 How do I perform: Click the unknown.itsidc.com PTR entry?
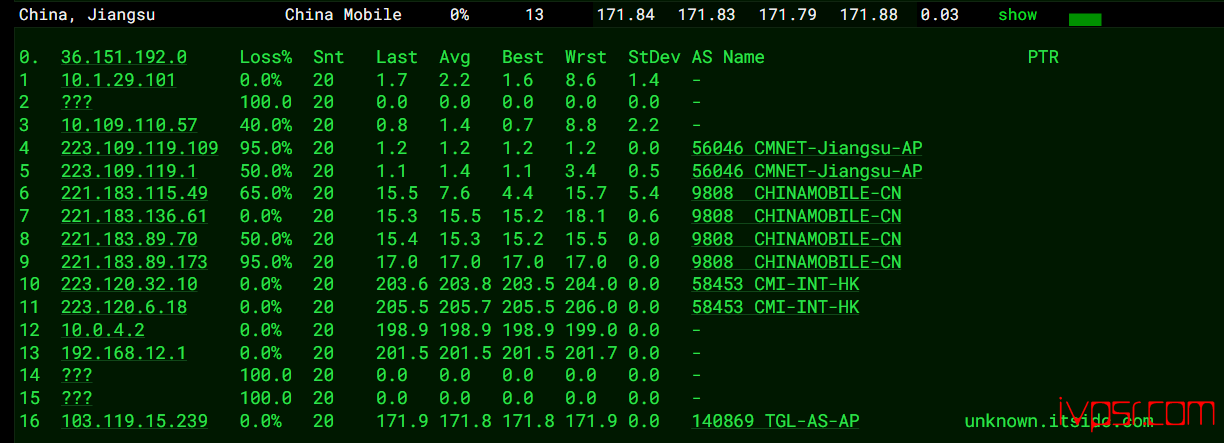point(1059,421)
